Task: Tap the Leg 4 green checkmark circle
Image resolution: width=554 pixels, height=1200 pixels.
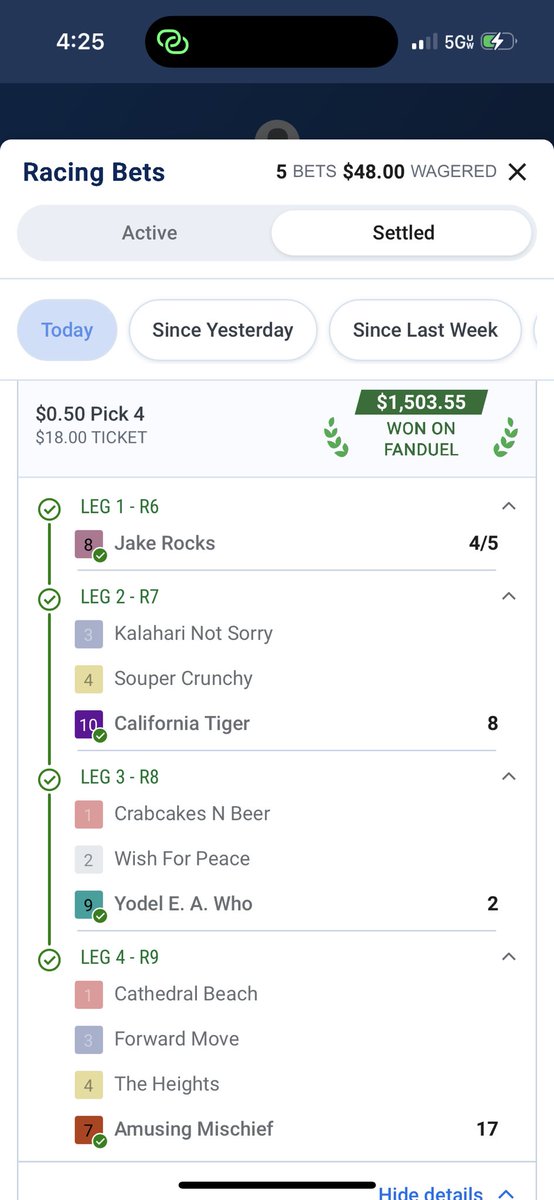Action: [x=49, y=959]
